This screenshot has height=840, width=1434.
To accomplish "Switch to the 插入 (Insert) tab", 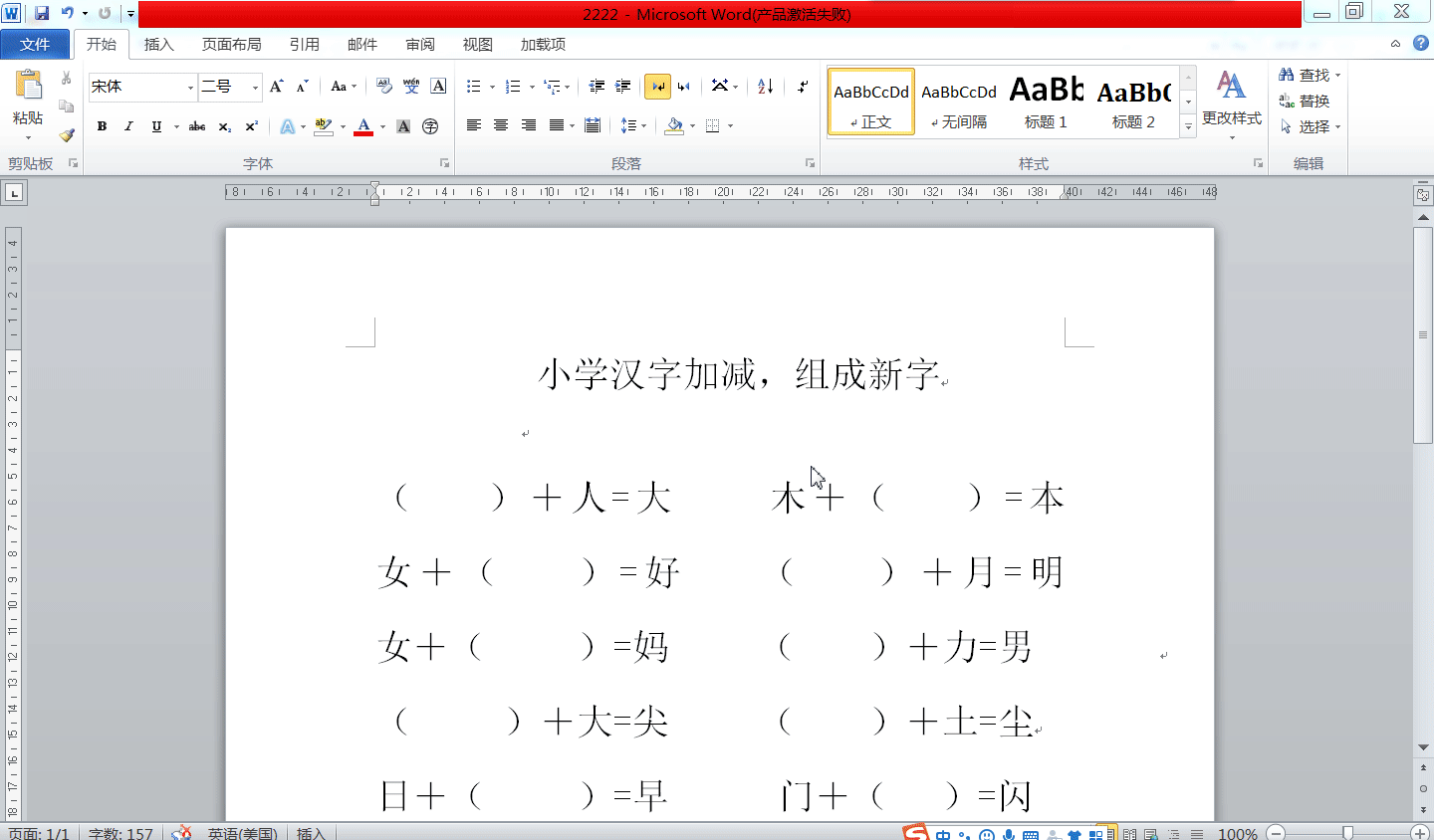I will pyautogui.click(x=158, y=45).
